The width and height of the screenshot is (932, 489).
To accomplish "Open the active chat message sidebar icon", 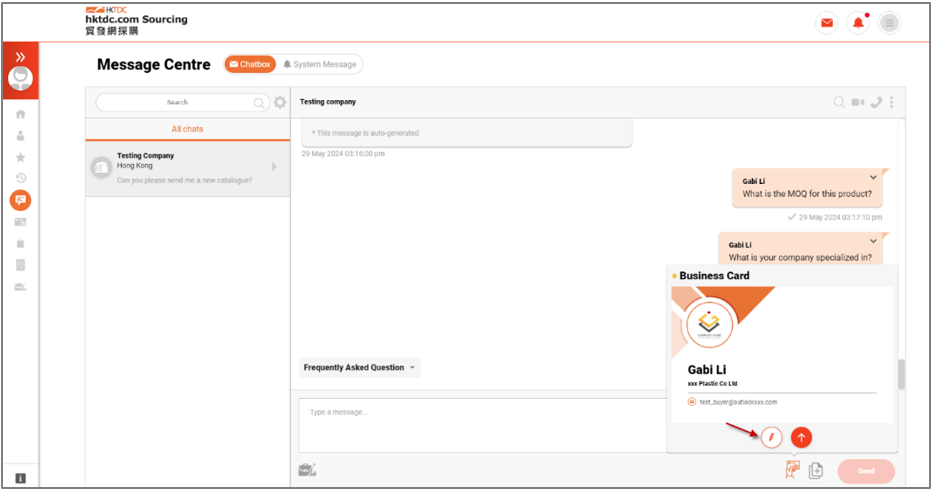I will pos(20,200).
